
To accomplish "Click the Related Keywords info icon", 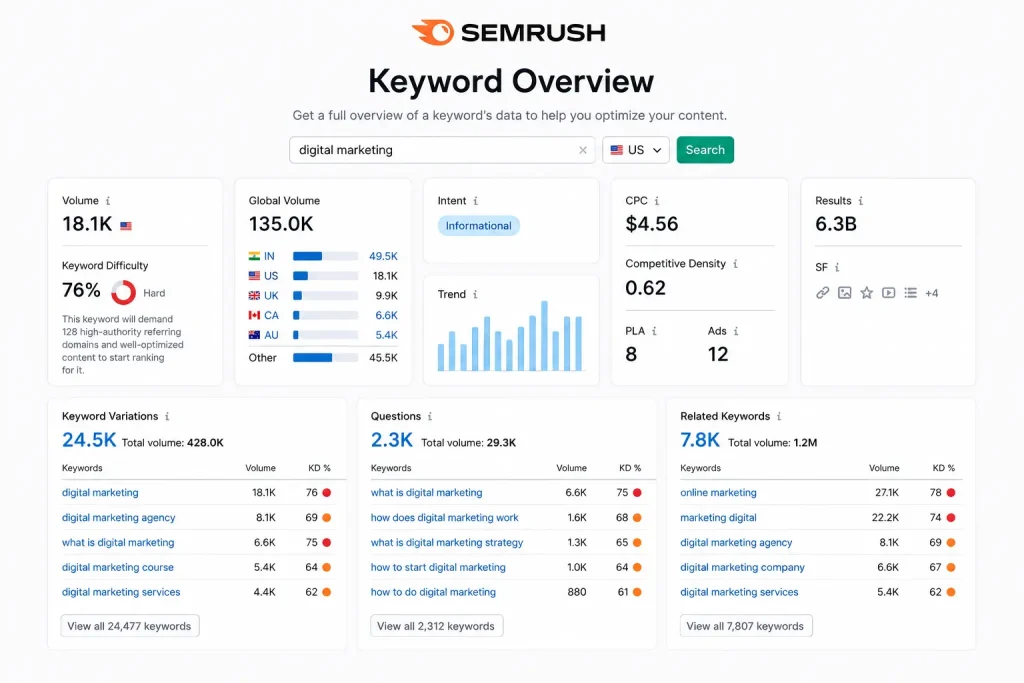I will [x=778, y=417].
